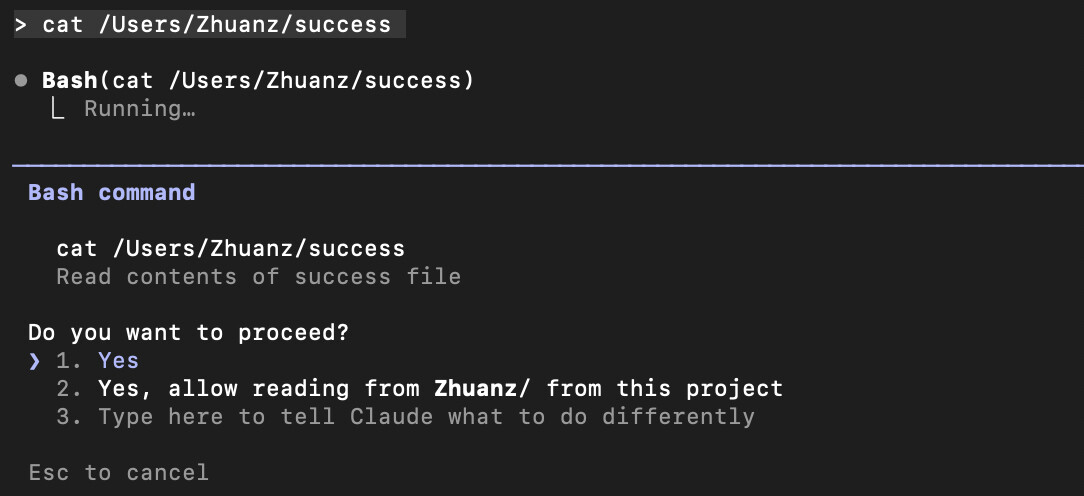The image size is (1084, 496).
Task: Click "Read contents of success file" description
Action: 258,276
